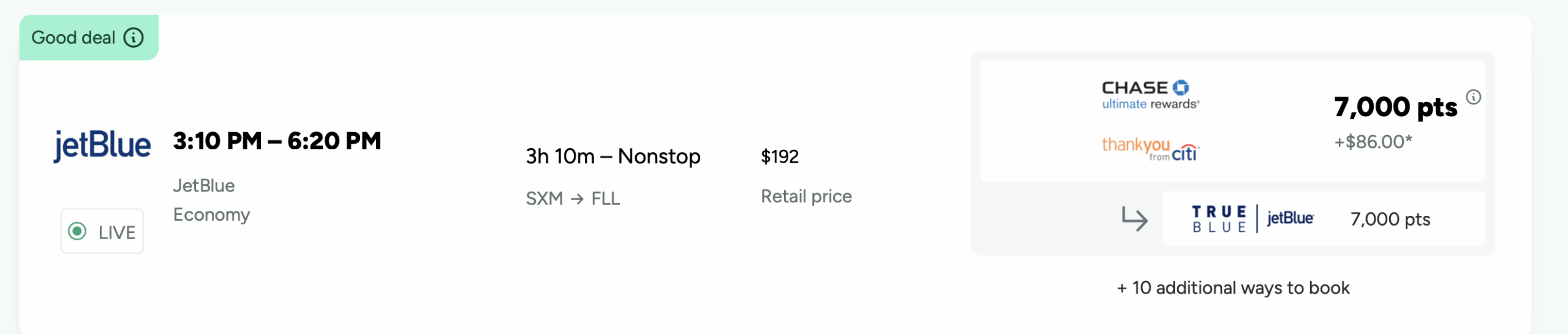Click the LIVE status indicator badge
Image resolution: width=1568 pixels, height=334 pixels.
(102, 231)
